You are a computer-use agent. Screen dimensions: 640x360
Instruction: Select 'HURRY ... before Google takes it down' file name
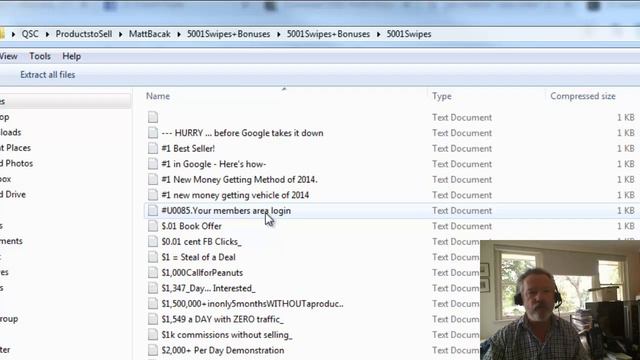[242, 133]
